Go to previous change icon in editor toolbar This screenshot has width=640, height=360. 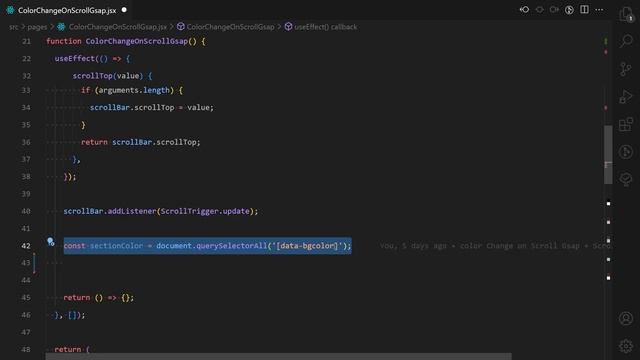point(524,9)
